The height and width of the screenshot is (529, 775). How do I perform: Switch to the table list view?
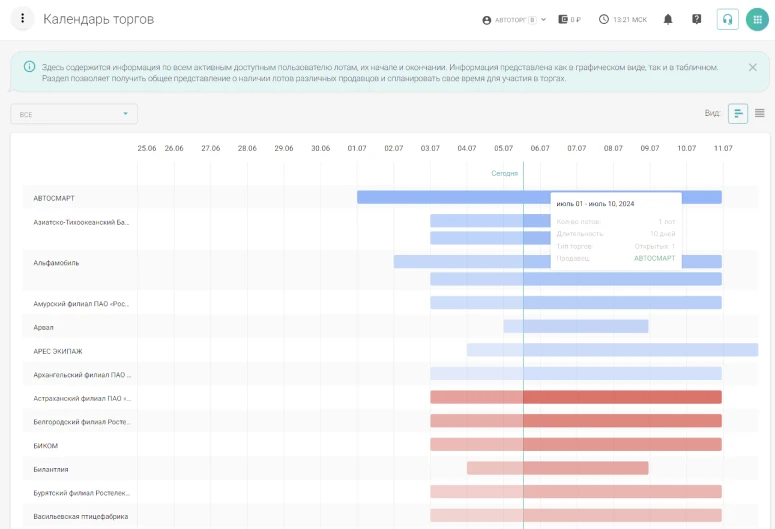tap(760, 113)
